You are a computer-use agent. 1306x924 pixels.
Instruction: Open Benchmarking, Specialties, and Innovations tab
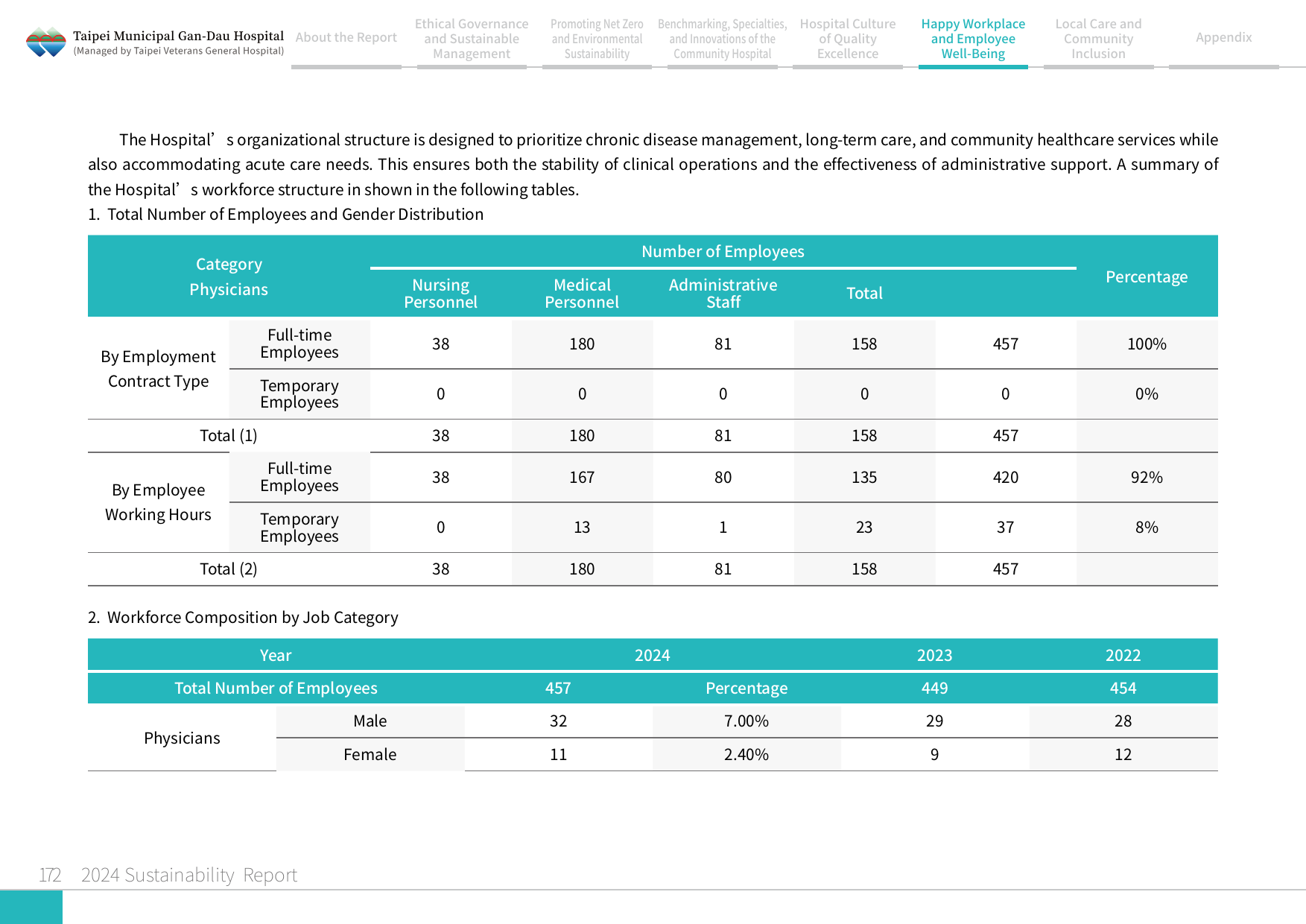click(x=722, y=39)
